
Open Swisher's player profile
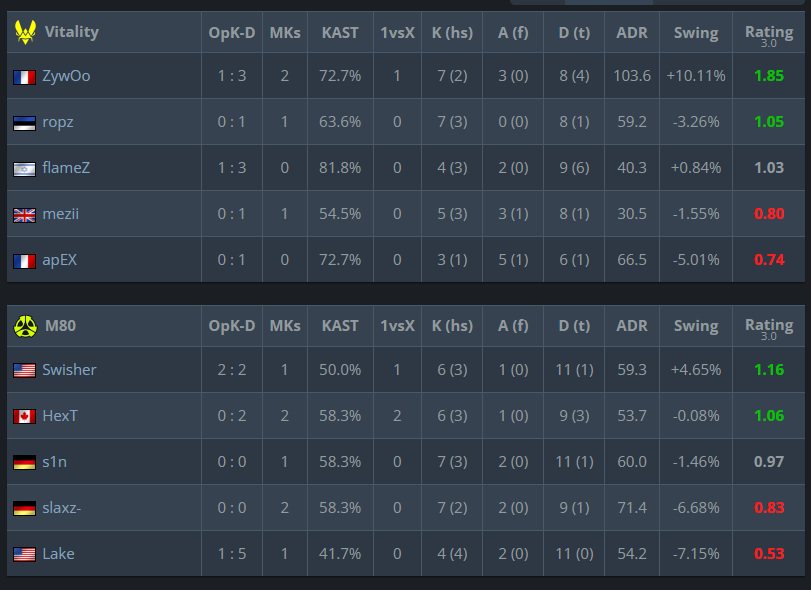coord(69,370)
